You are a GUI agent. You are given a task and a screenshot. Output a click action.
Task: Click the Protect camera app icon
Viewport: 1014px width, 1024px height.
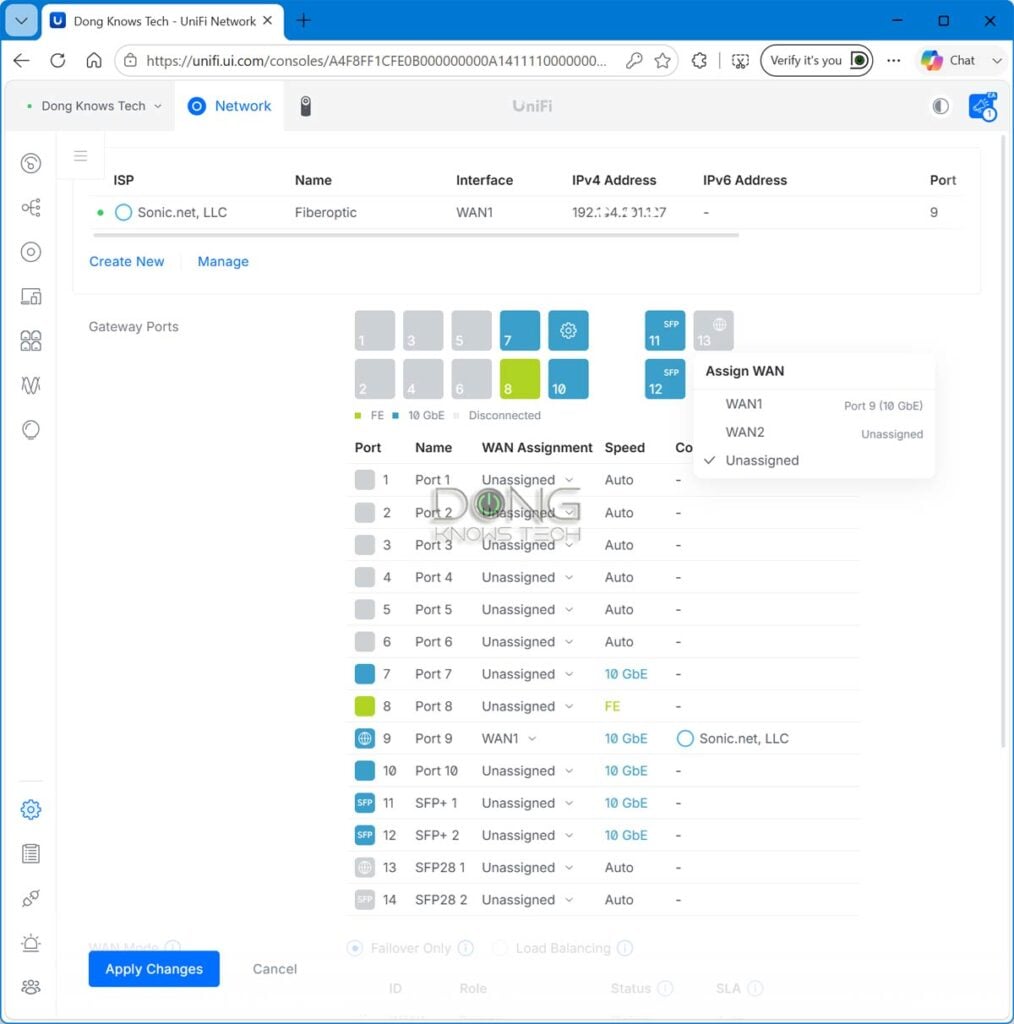point(305,106)
